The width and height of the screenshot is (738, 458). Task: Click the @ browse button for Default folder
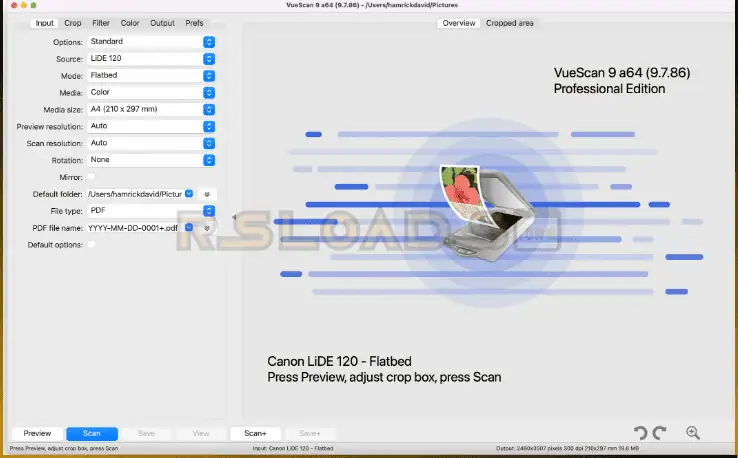(x=206, y=194)
